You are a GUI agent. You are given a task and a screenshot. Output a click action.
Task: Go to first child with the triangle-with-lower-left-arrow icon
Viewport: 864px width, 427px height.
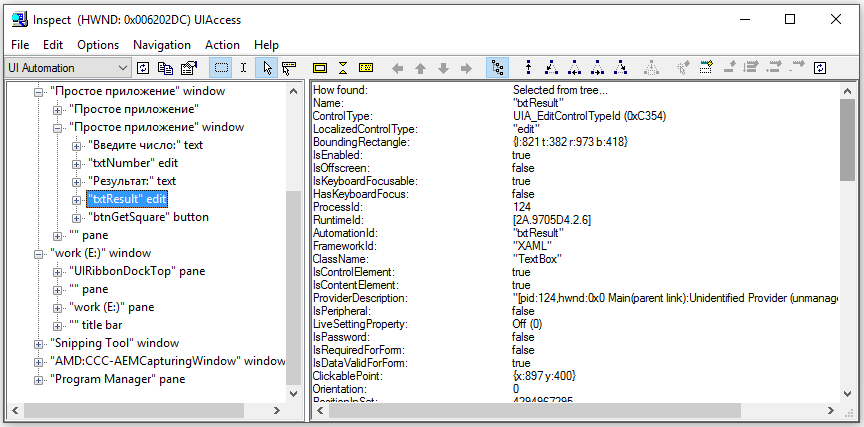552,68
